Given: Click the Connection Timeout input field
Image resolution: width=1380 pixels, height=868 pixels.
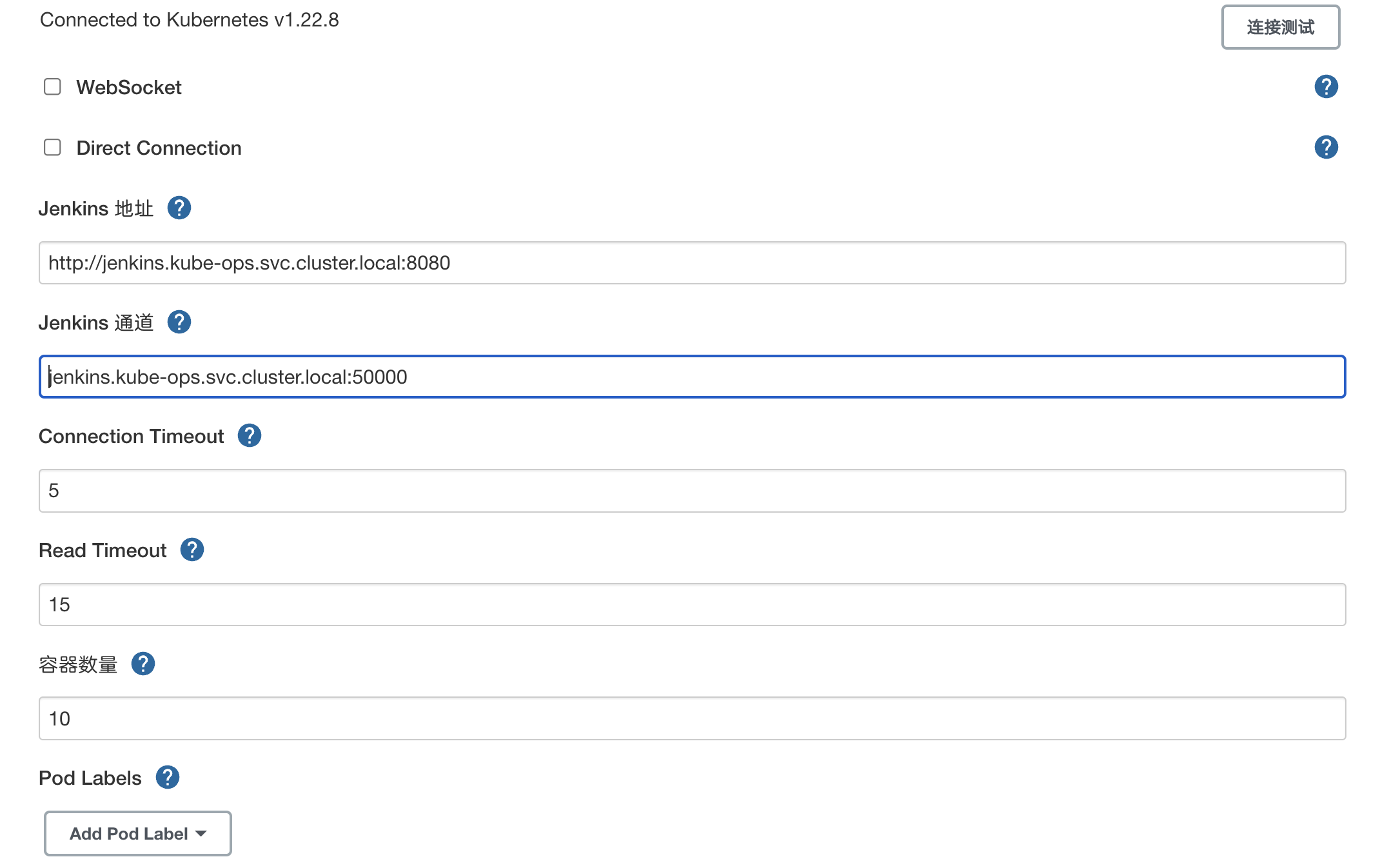Looking at the screenshot, I should pyautogui.click(x=691, y=491).
